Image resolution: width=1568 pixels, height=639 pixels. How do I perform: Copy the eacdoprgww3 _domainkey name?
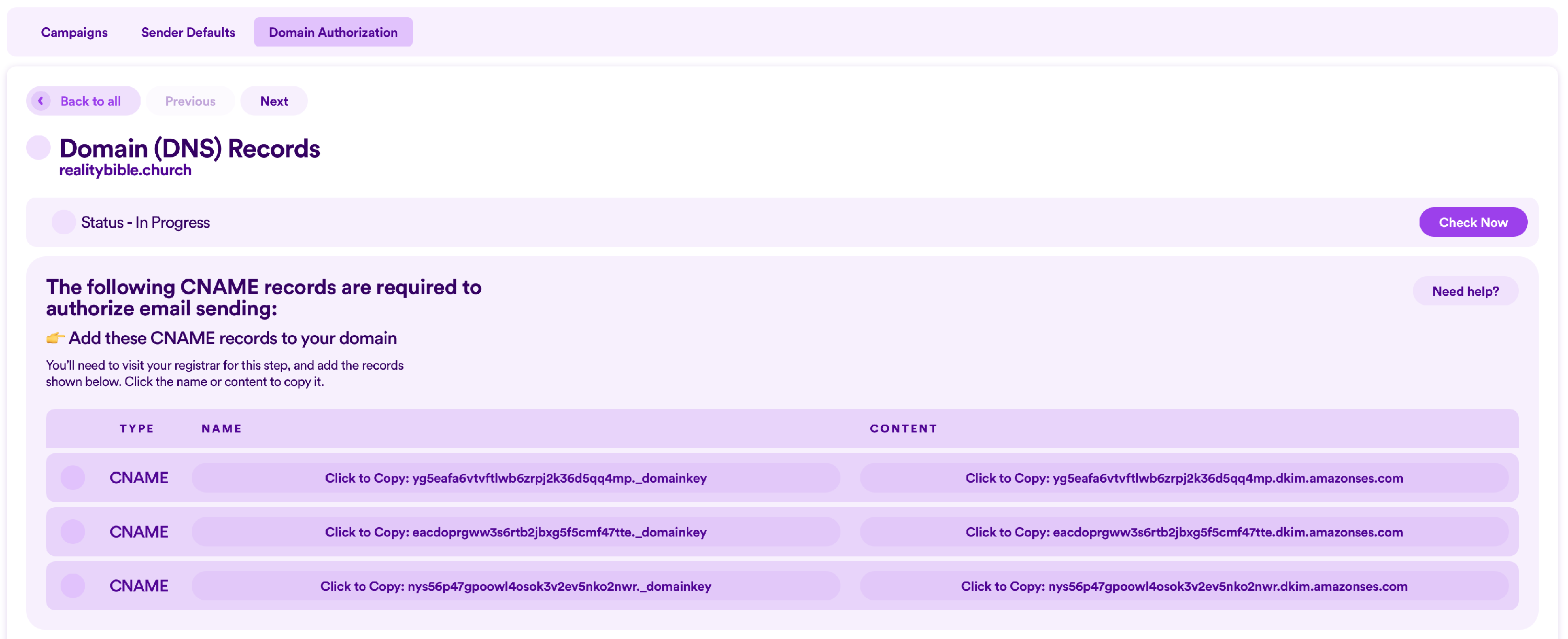click(x=515, y=532)
